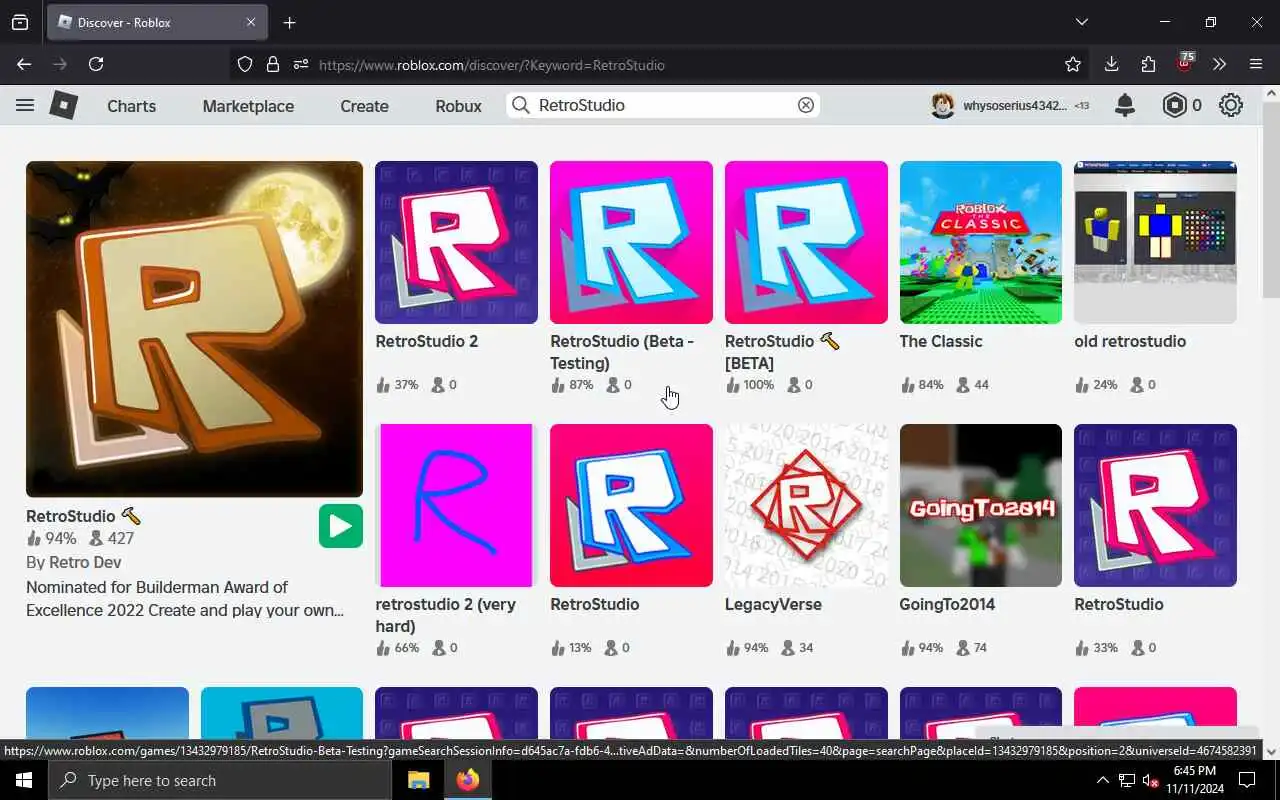Open the Roblox settings gear

[1231, 105]
